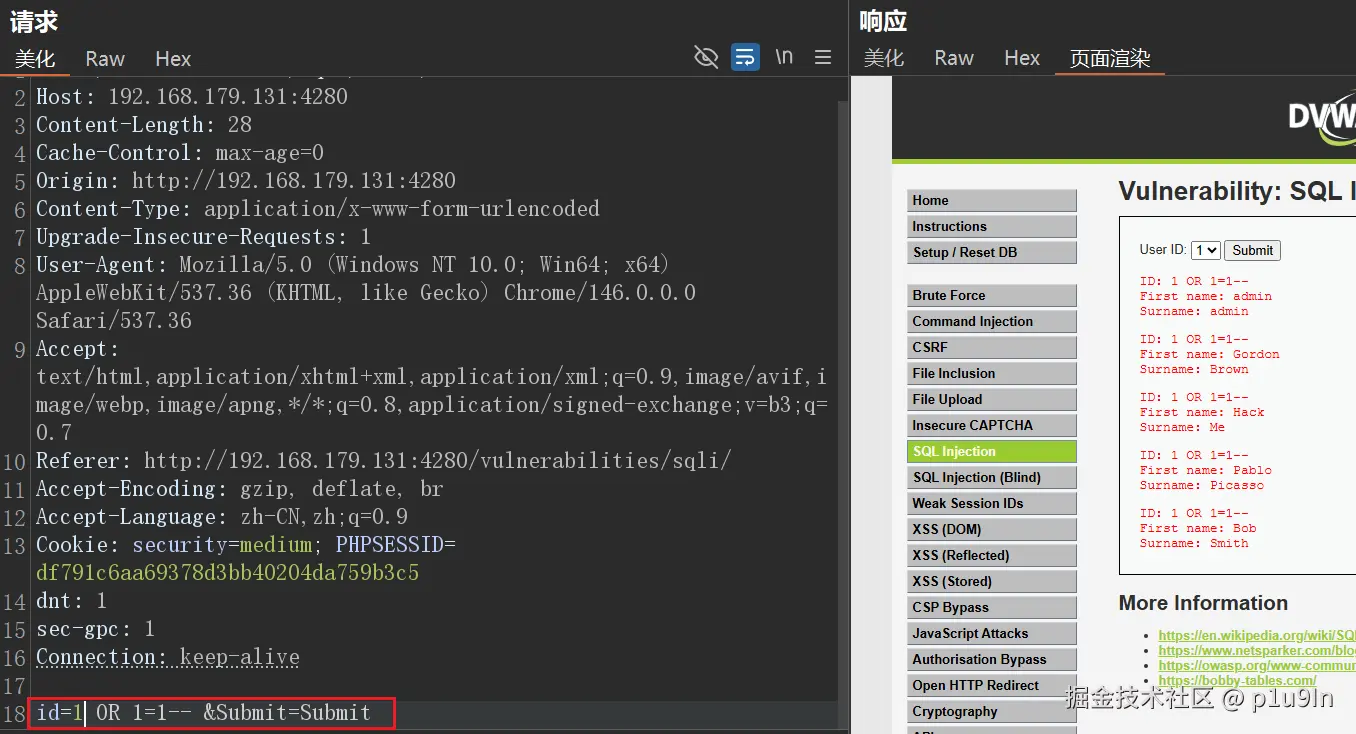Click the DVWA logo in header
Image resolution: width=1356 pixels, height=734 pixels.
click(1321, 118)
